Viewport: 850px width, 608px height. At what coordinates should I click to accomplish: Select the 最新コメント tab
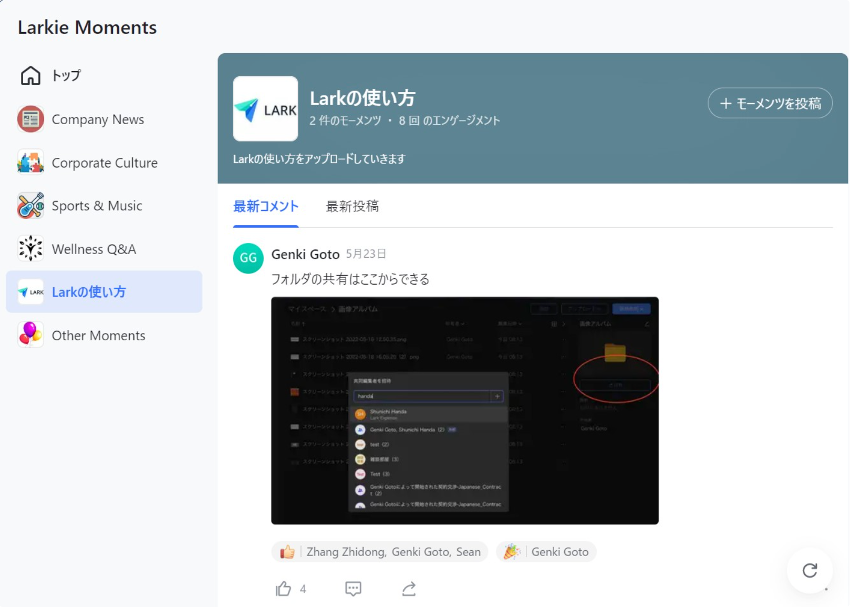266,207
